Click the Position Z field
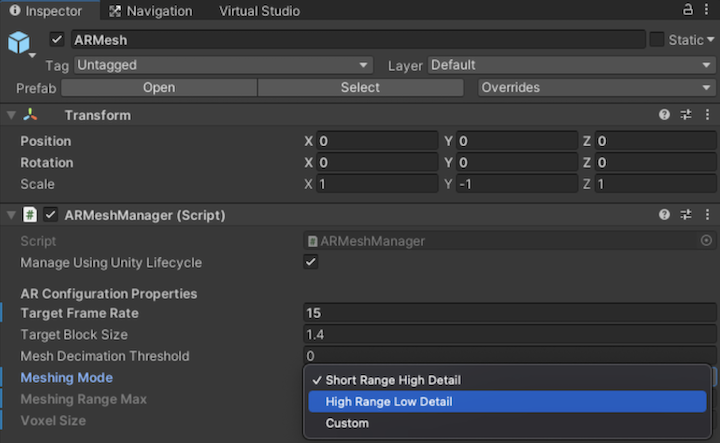 point(656,141)
